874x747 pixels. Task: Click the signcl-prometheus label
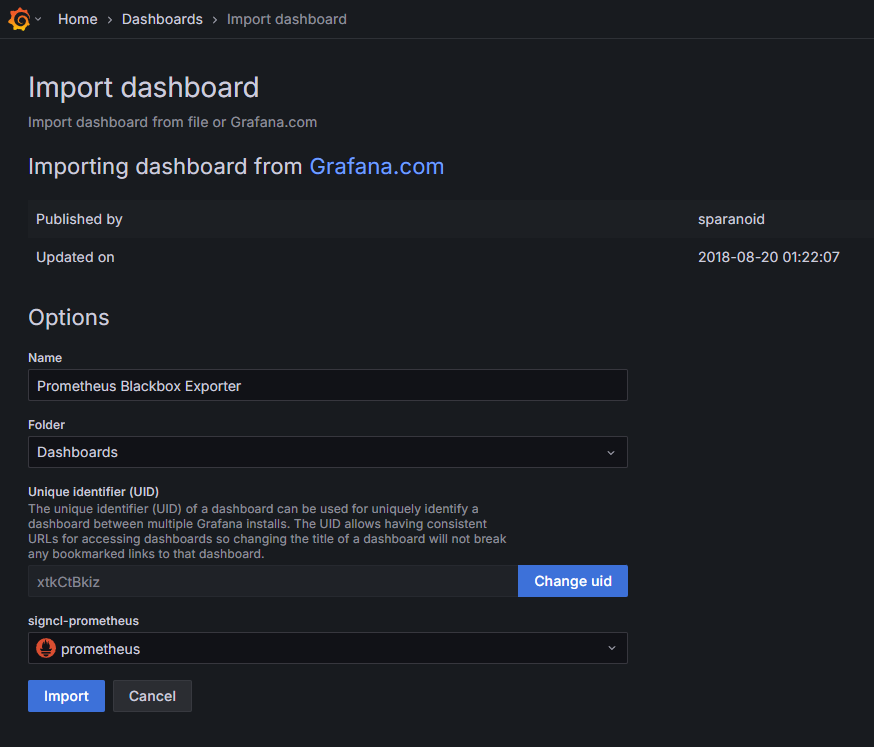pyautogui.click(x=84, y=621)
